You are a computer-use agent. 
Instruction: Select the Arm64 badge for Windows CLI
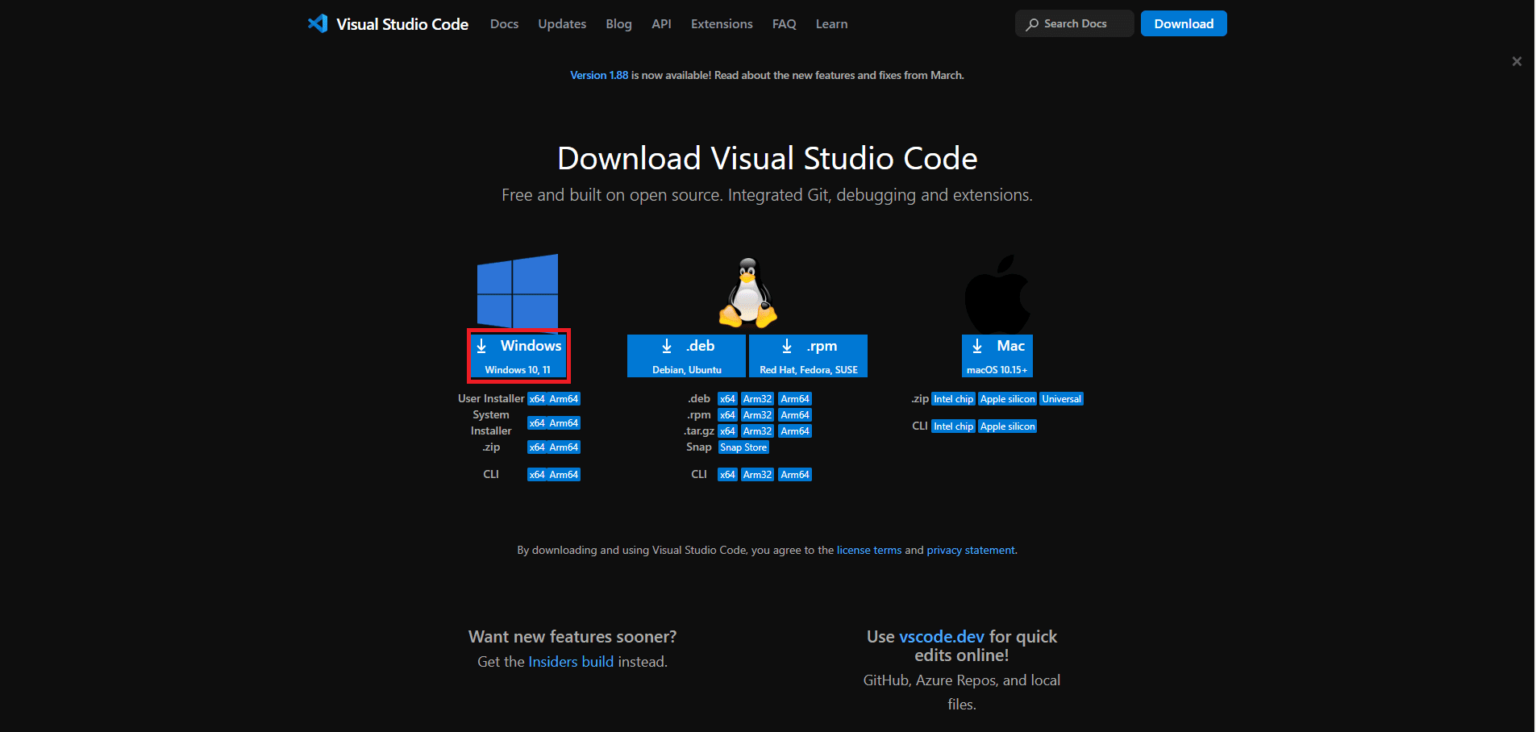[566, 474]
